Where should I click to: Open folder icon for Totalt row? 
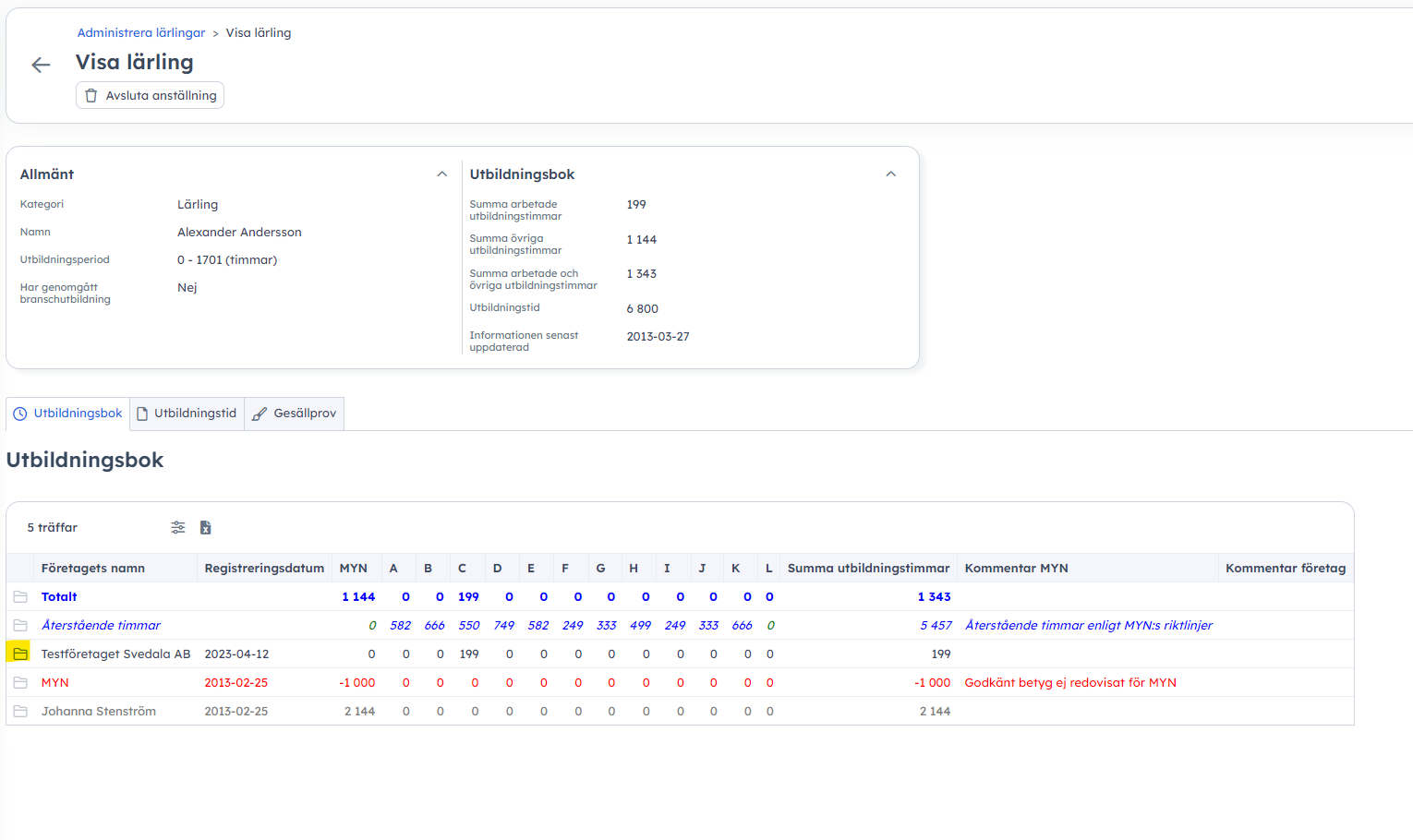(x=20, y=597)
